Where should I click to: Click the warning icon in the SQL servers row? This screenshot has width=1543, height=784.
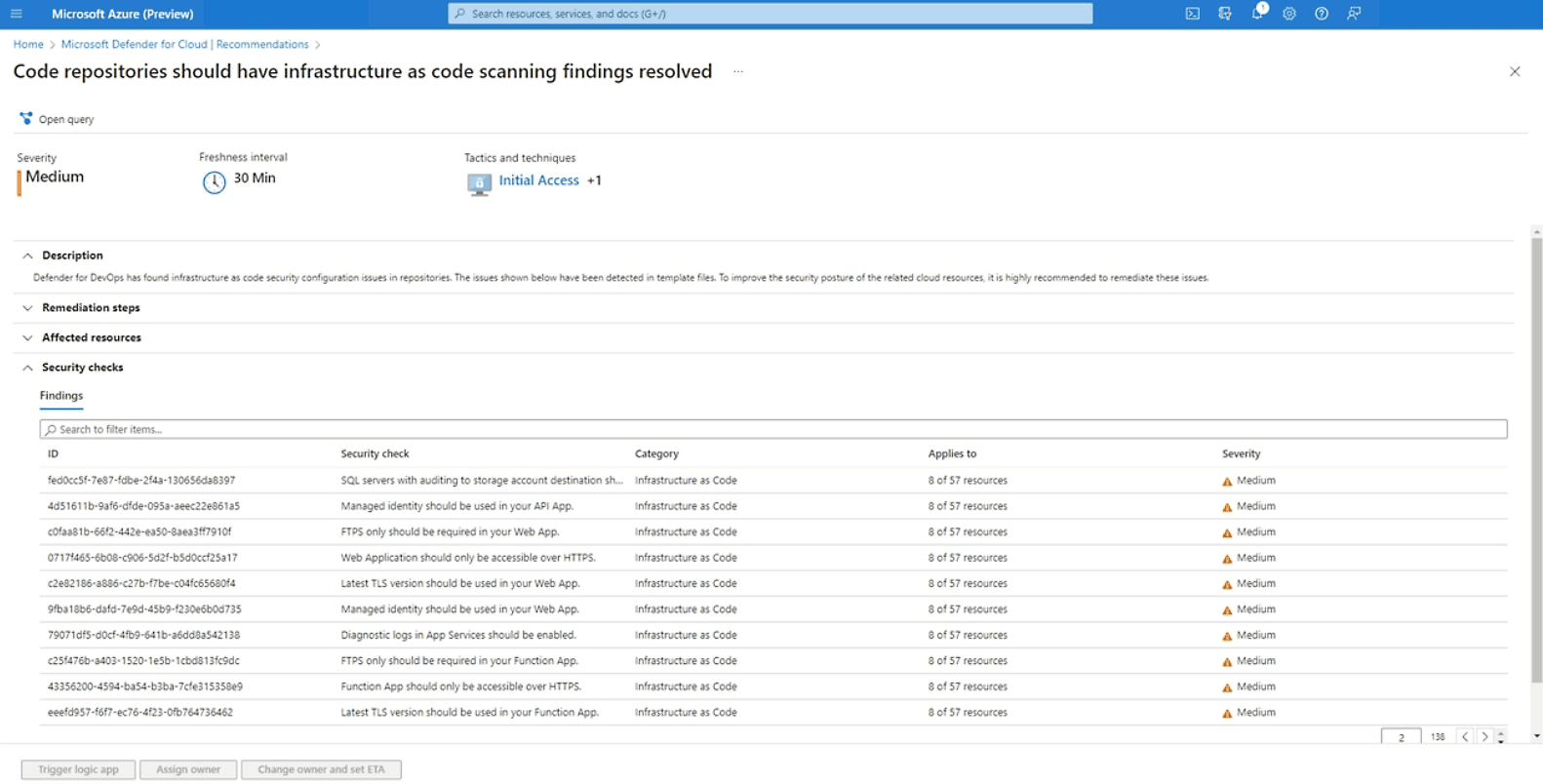[x=1227, y=481]
